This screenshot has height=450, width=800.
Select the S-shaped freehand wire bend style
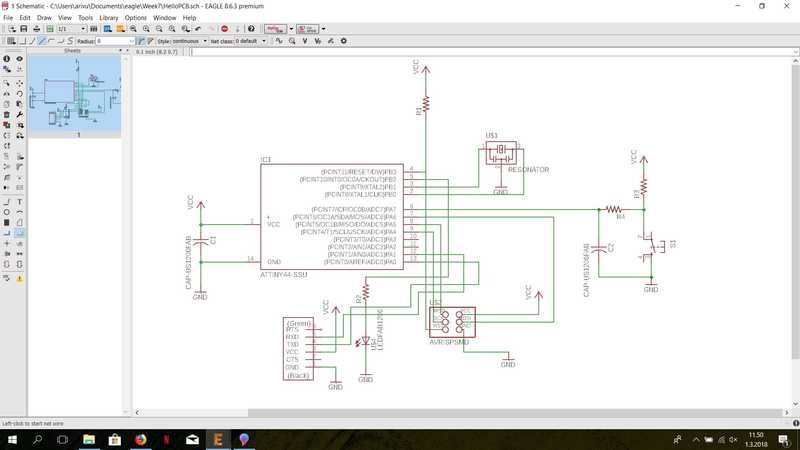coord(70,41)
